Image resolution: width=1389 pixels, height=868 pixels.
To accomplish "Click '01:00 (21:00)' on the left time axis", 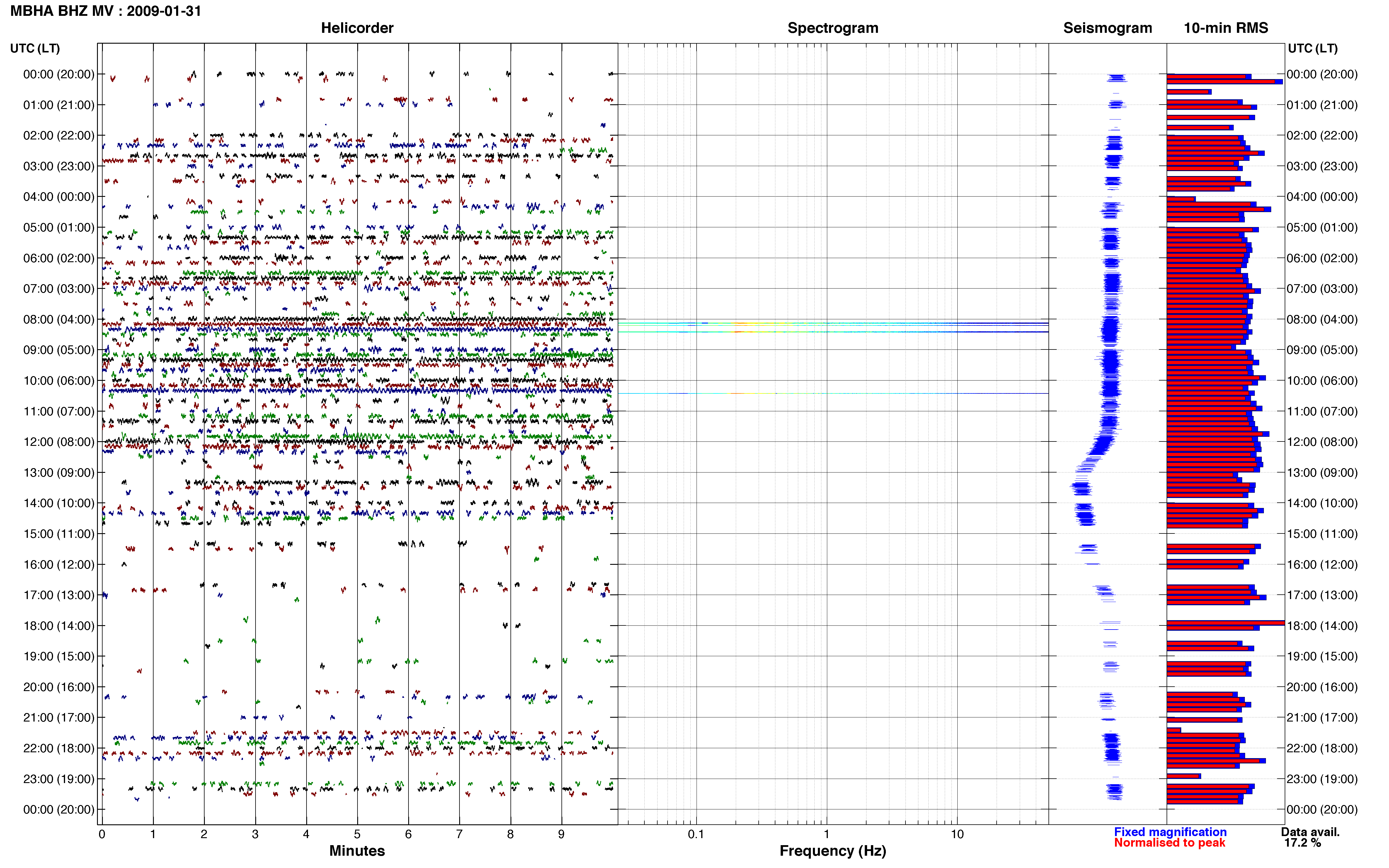I will (59, 105).
